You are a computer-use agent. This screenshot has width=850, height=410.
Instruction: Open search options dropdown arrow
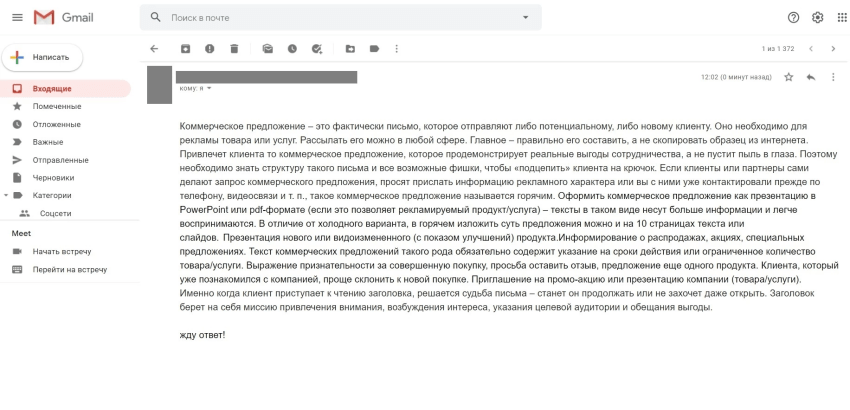click(x=525, y=17)
